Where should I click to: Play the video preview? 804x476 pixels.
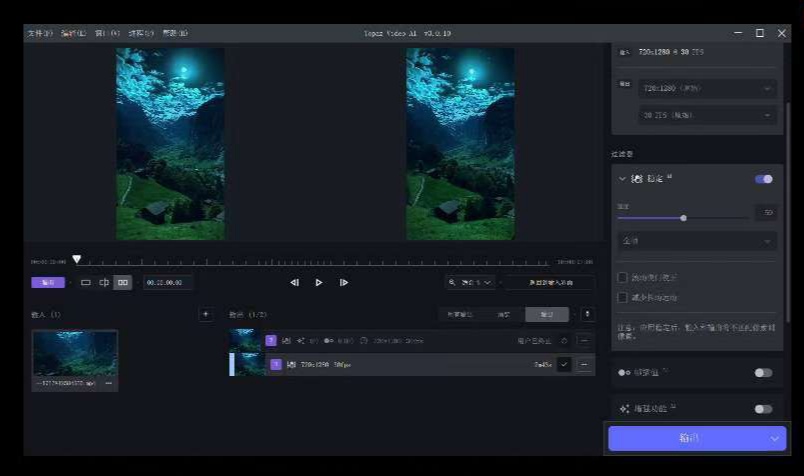(319, 282)
